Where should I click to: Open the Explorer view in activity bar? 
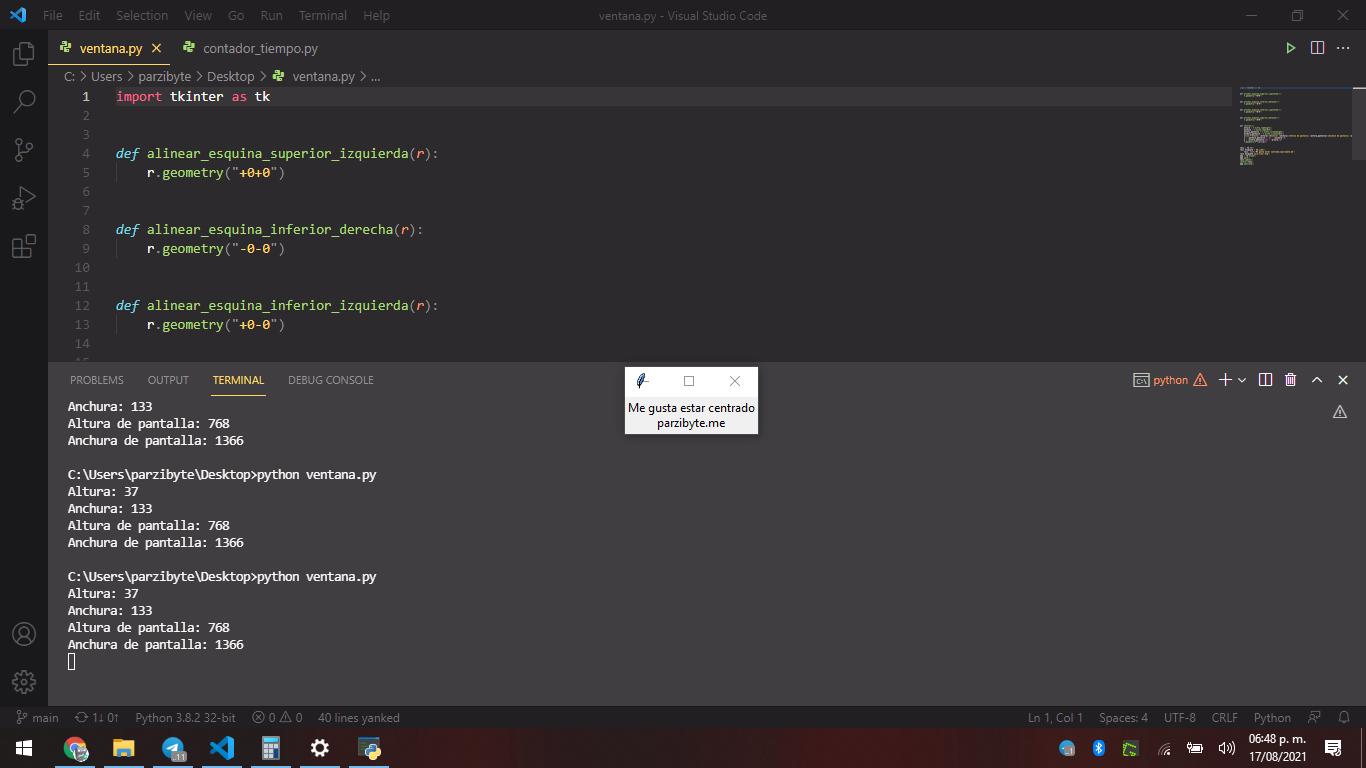tap(24, 54)
